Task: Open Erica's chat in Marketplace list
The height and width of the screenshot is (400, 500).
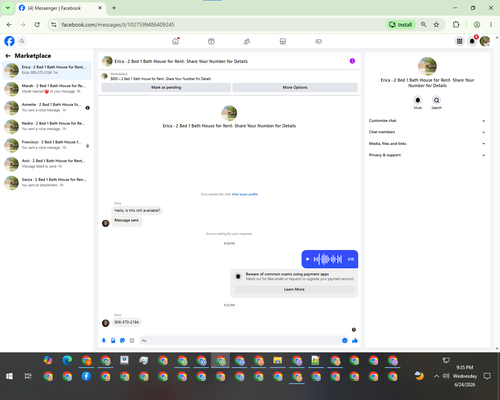Action: click(x=47, y=70)
